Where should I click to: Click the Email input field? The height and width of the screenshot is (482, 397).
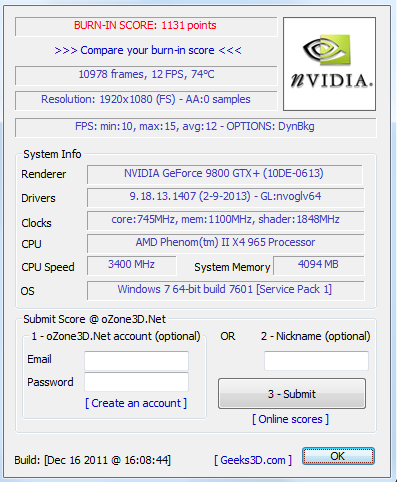coord(136,360)
